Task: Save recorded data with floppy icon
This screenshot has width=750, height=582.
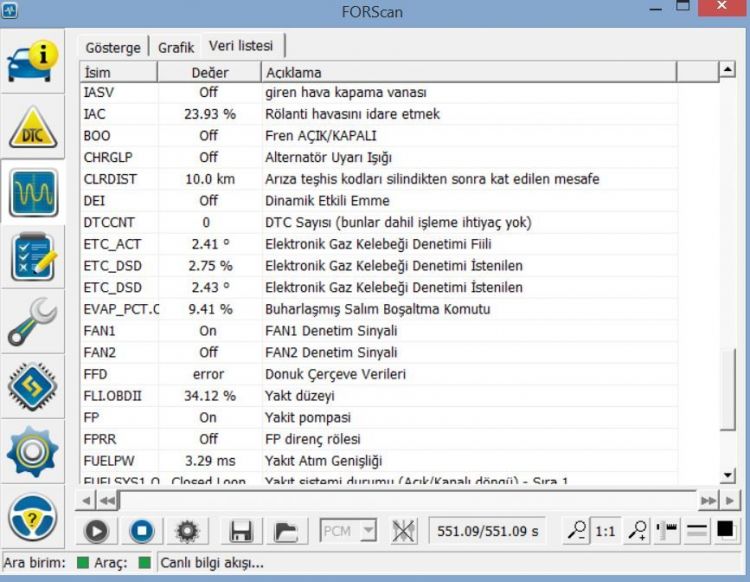Action: point(241,531)
